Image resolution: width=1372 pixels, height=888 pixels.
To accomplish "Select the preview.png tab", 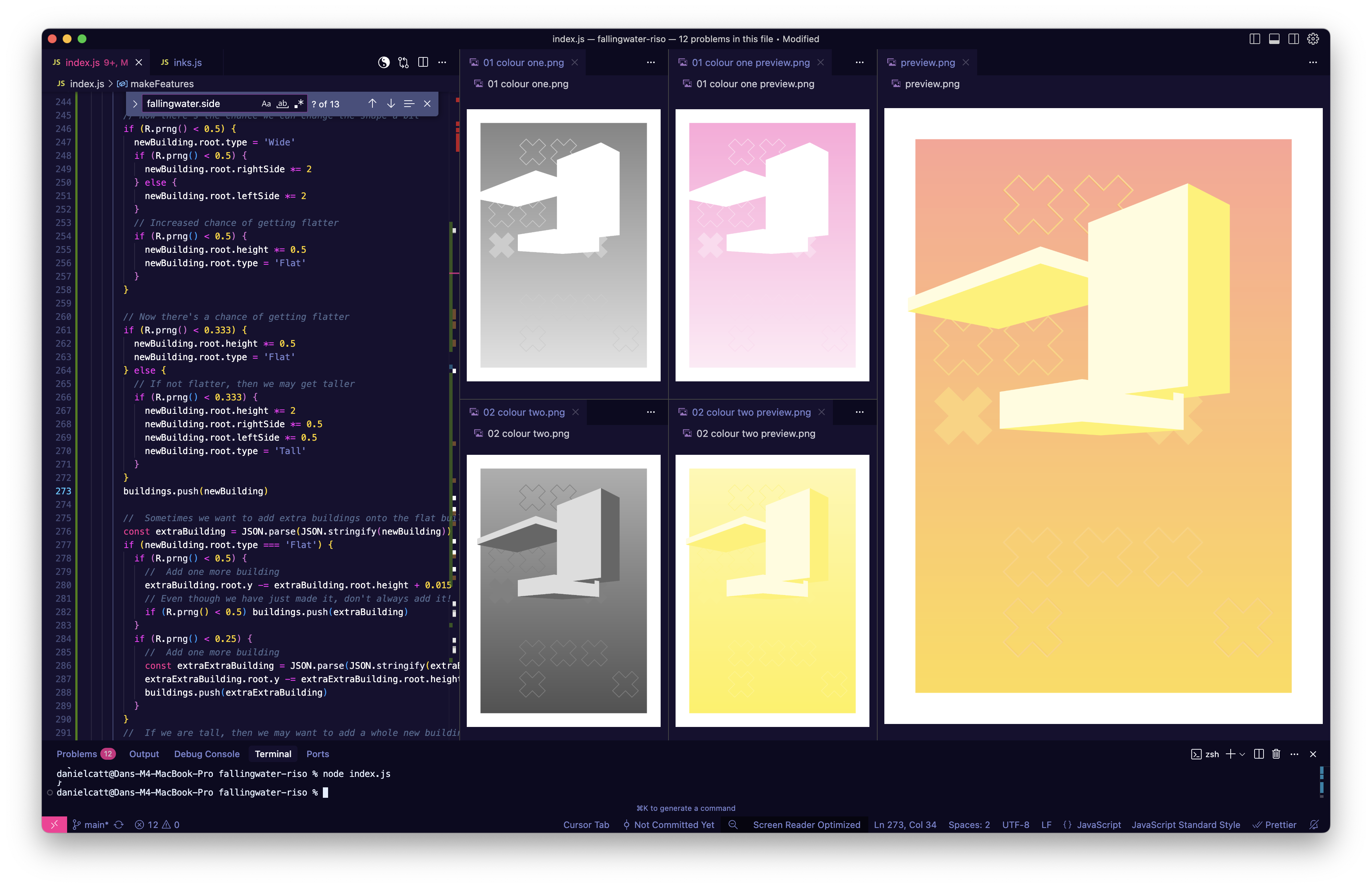I will (928, 62).
